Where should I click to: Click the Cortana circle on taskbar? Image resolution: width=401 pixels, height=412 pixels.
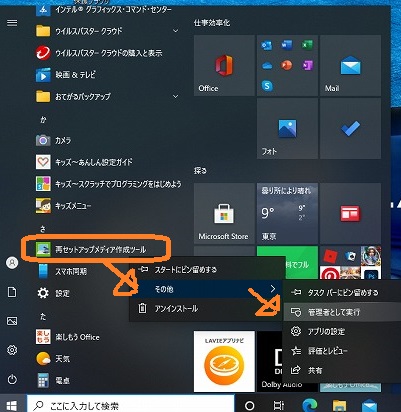click(x=249, y=405)
